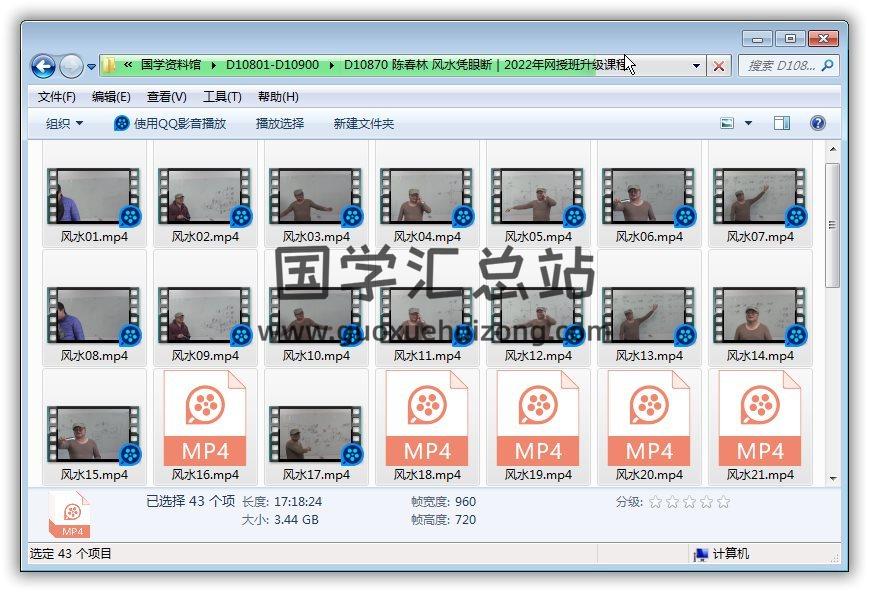Screen dimensions: 869x592
Task: Click the back navigation arrow button
Action: point(43,66)
